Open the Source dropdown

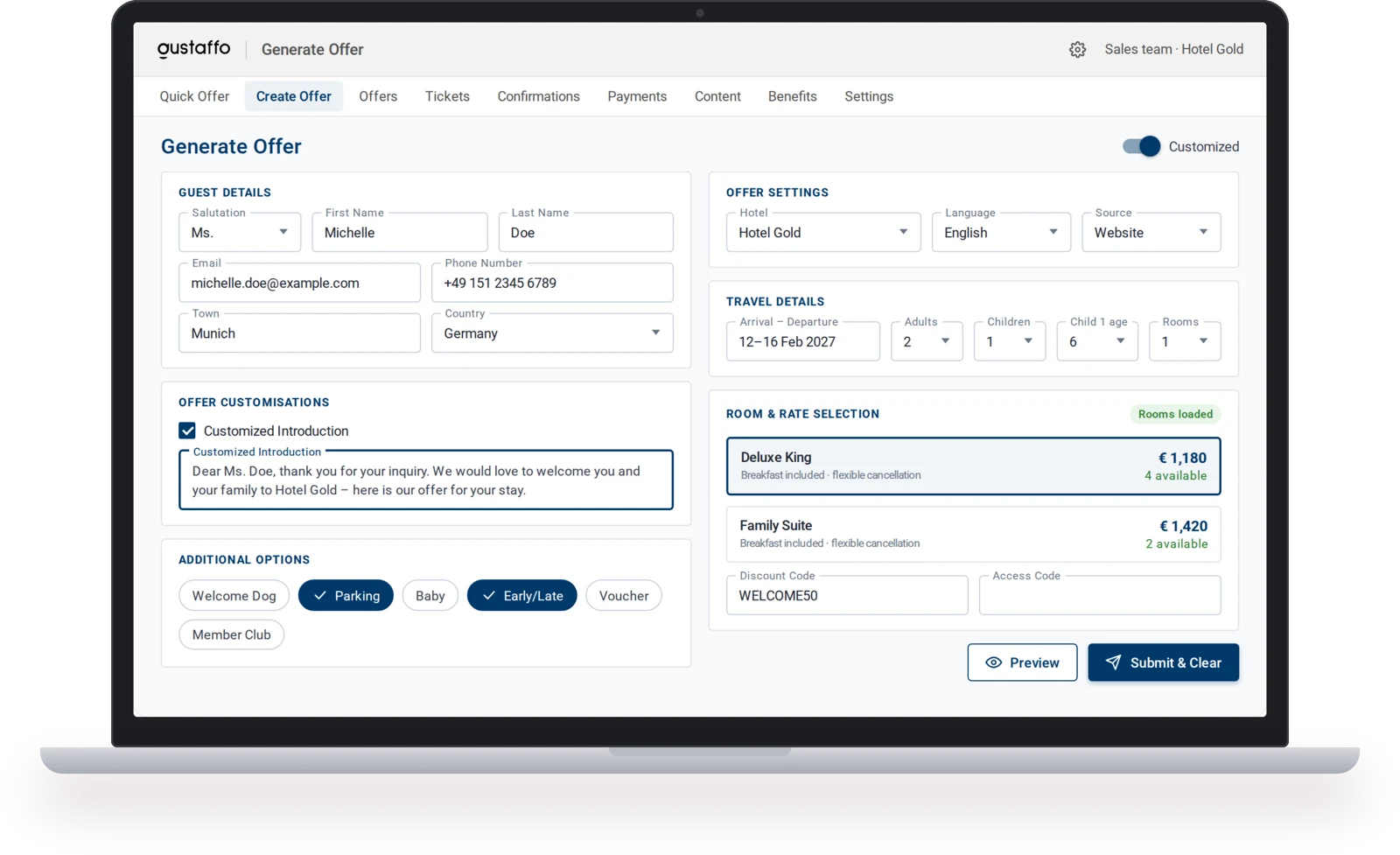click(x=1151, y=233)
